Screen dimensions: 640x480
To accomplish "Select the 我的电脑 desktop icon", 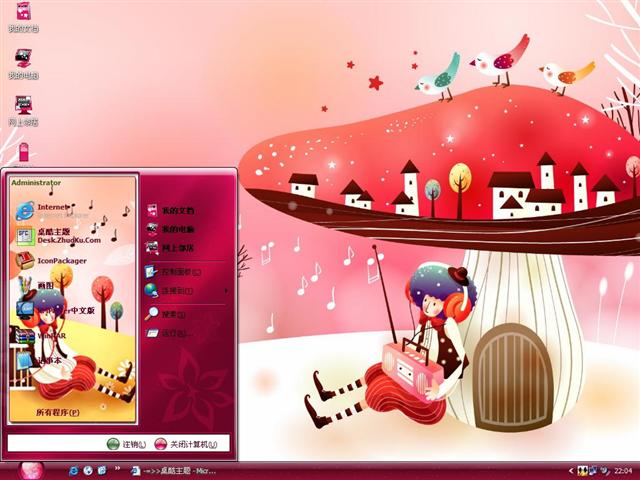I will tap(23, 64).
